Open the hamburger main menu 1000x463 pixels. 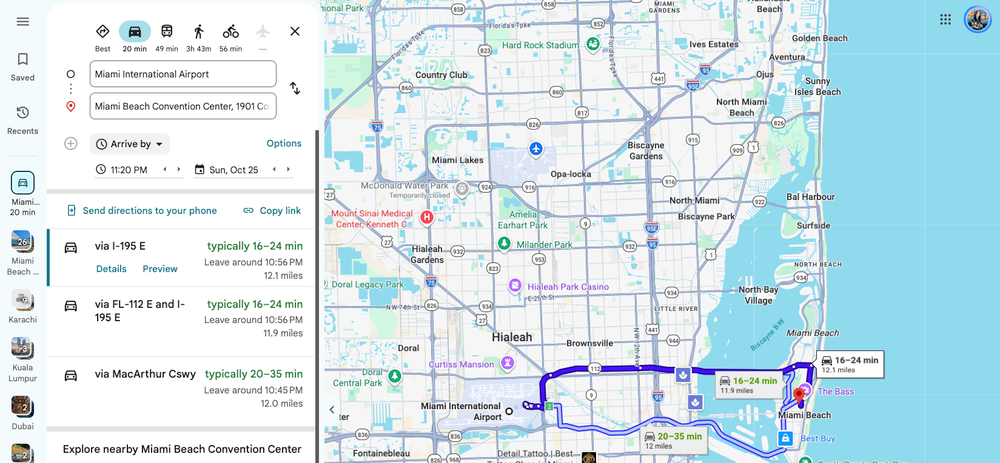pyautogui.click(x=23, y=22)
